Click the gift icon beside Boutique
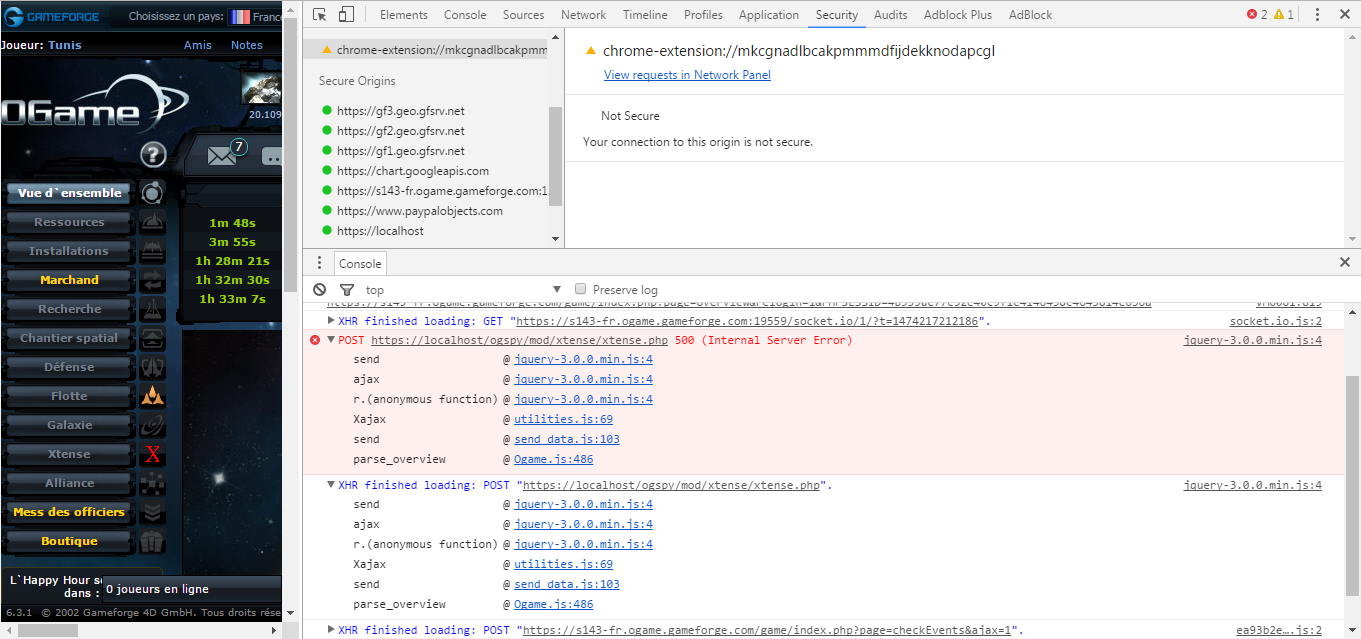The width and height of the screenshot is (1361, 639). (x=152, y=541)
